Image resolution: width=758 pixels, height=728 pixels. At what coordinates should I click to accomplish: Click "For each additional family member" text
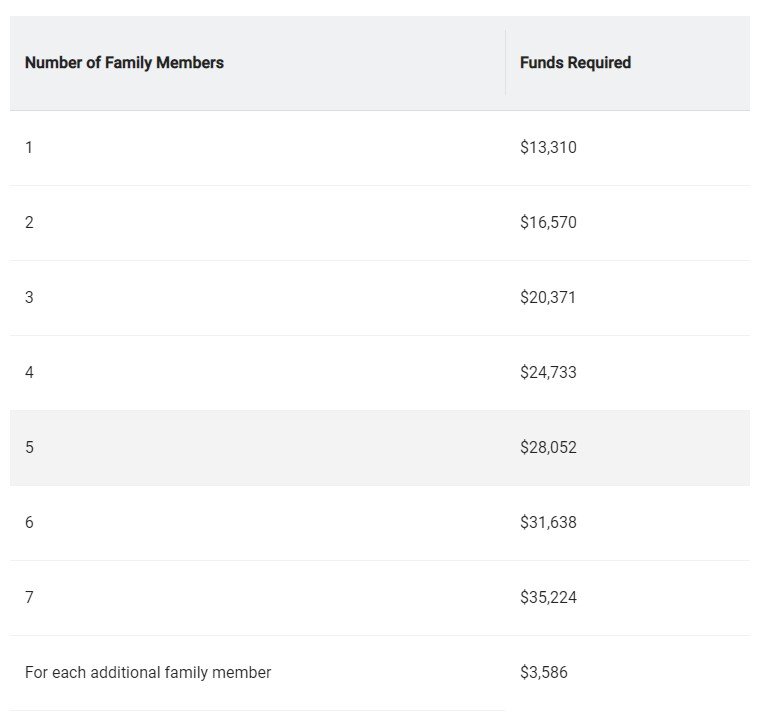(148, 673)
